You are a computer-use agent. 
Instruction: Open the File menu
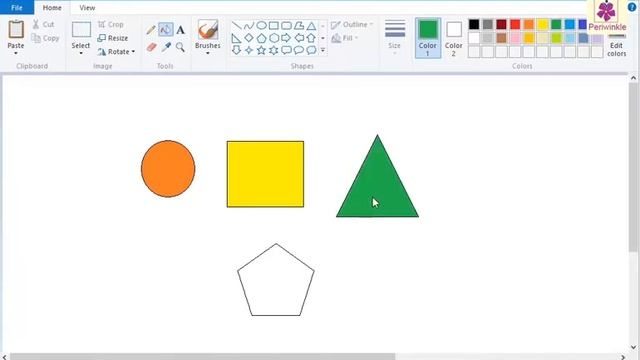17,7
